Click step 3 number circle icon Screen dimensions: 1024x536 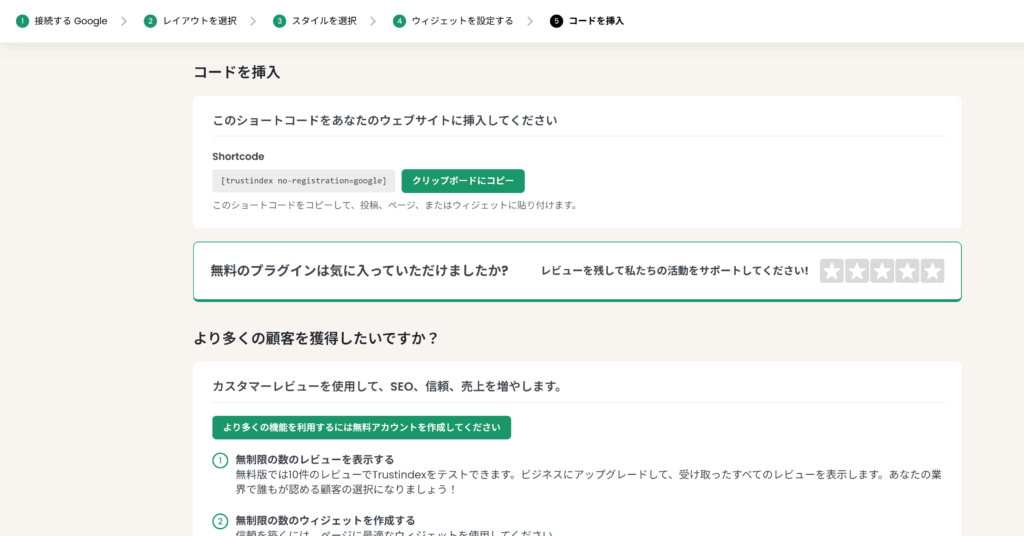(x=279, y=21)
